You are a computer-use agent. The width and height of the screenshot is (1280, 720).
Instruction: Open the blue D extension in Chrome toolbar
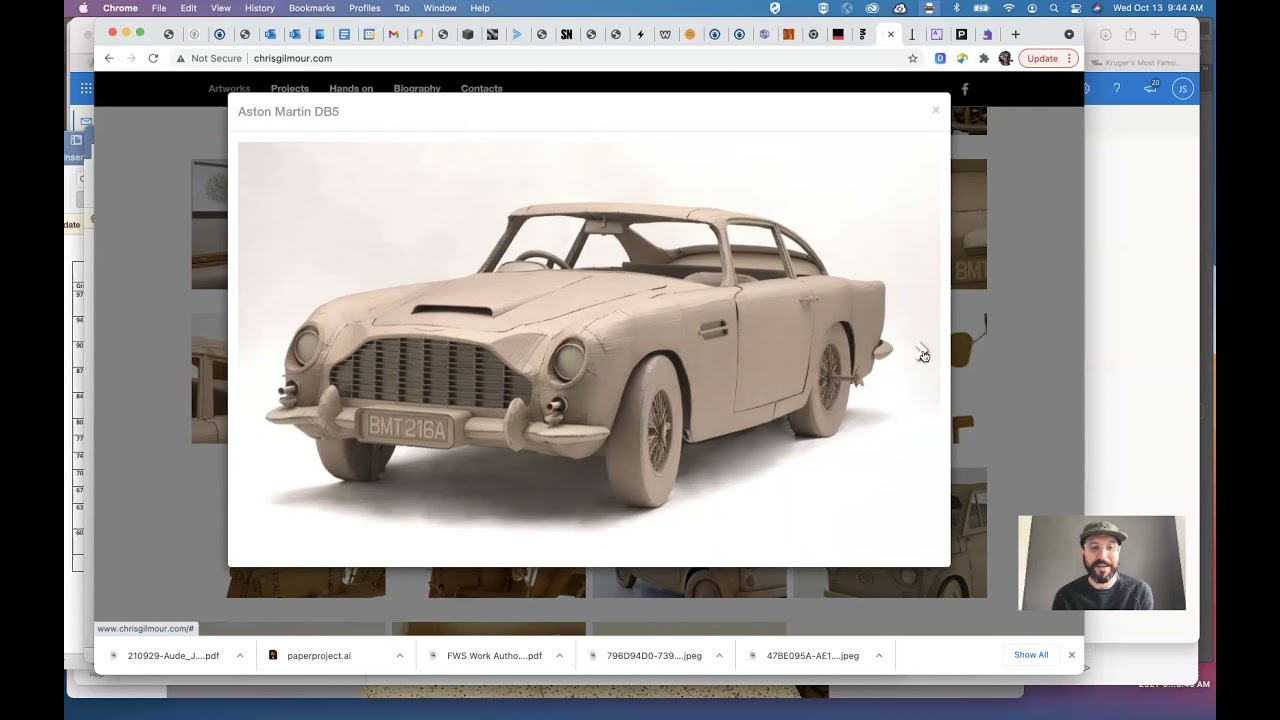pos(940,59)
